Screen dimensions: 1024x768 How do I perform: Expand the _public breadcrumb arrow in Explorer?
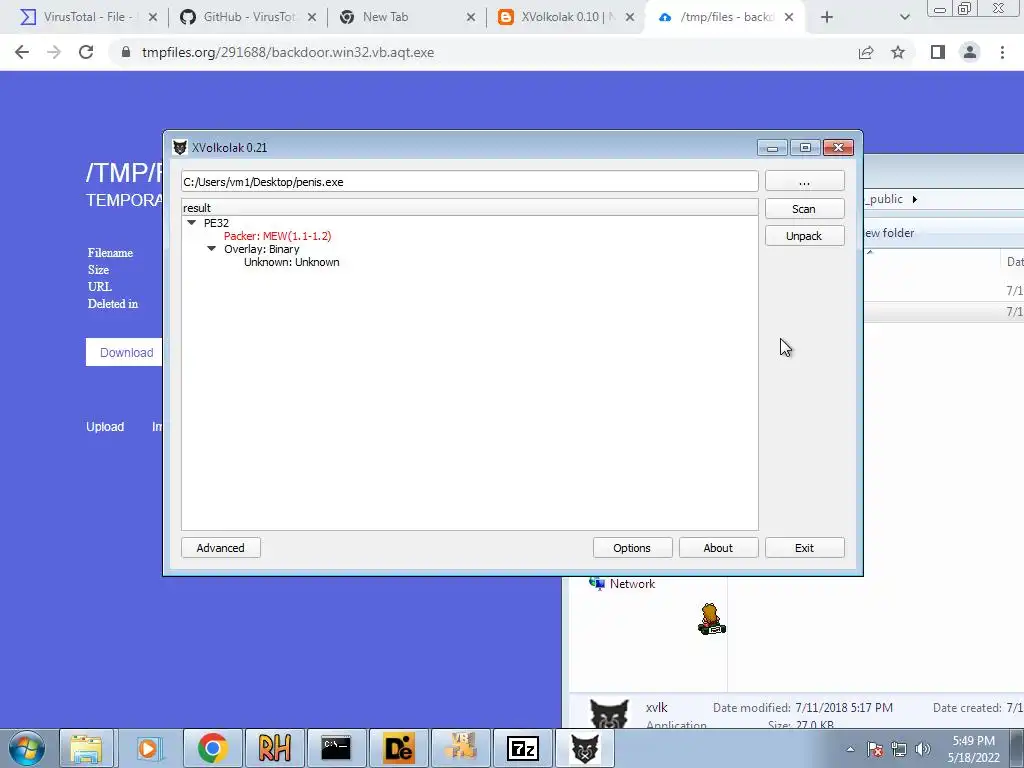point(914,199)
